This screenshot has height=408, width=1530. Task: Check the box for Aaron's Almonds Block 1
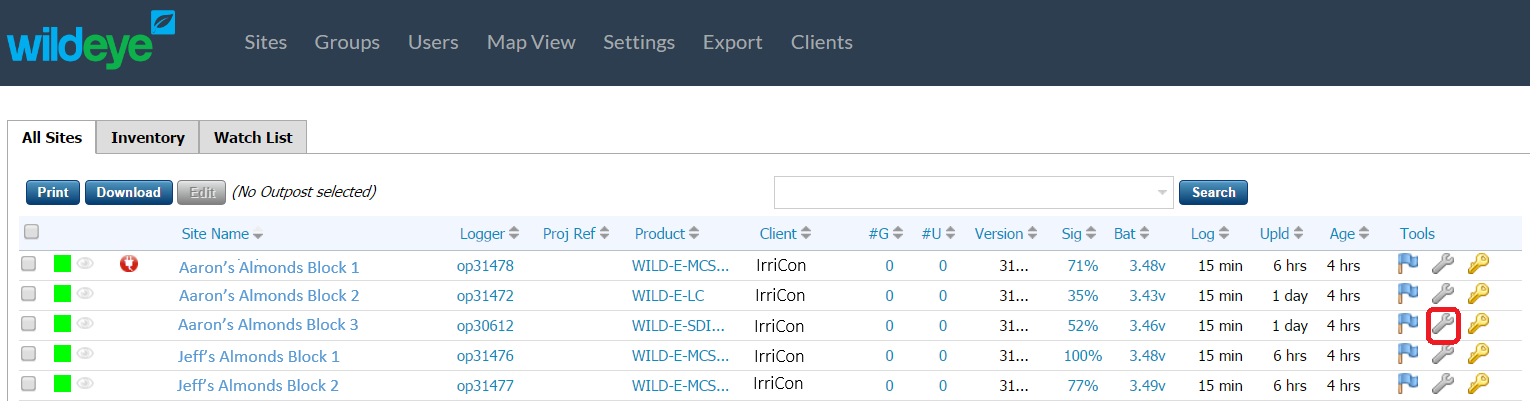[29, 264]
